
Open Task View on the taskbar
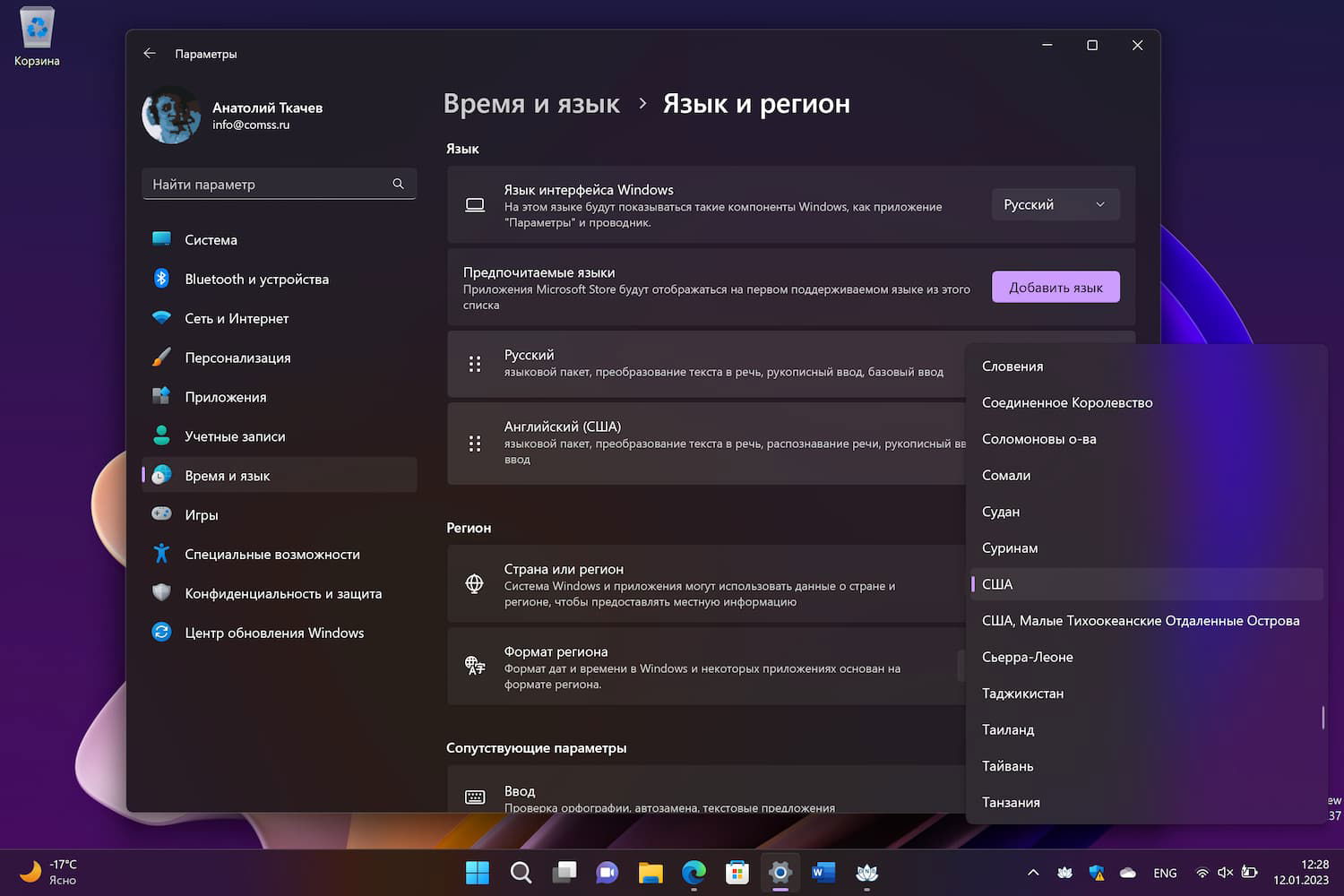[564, 872]
